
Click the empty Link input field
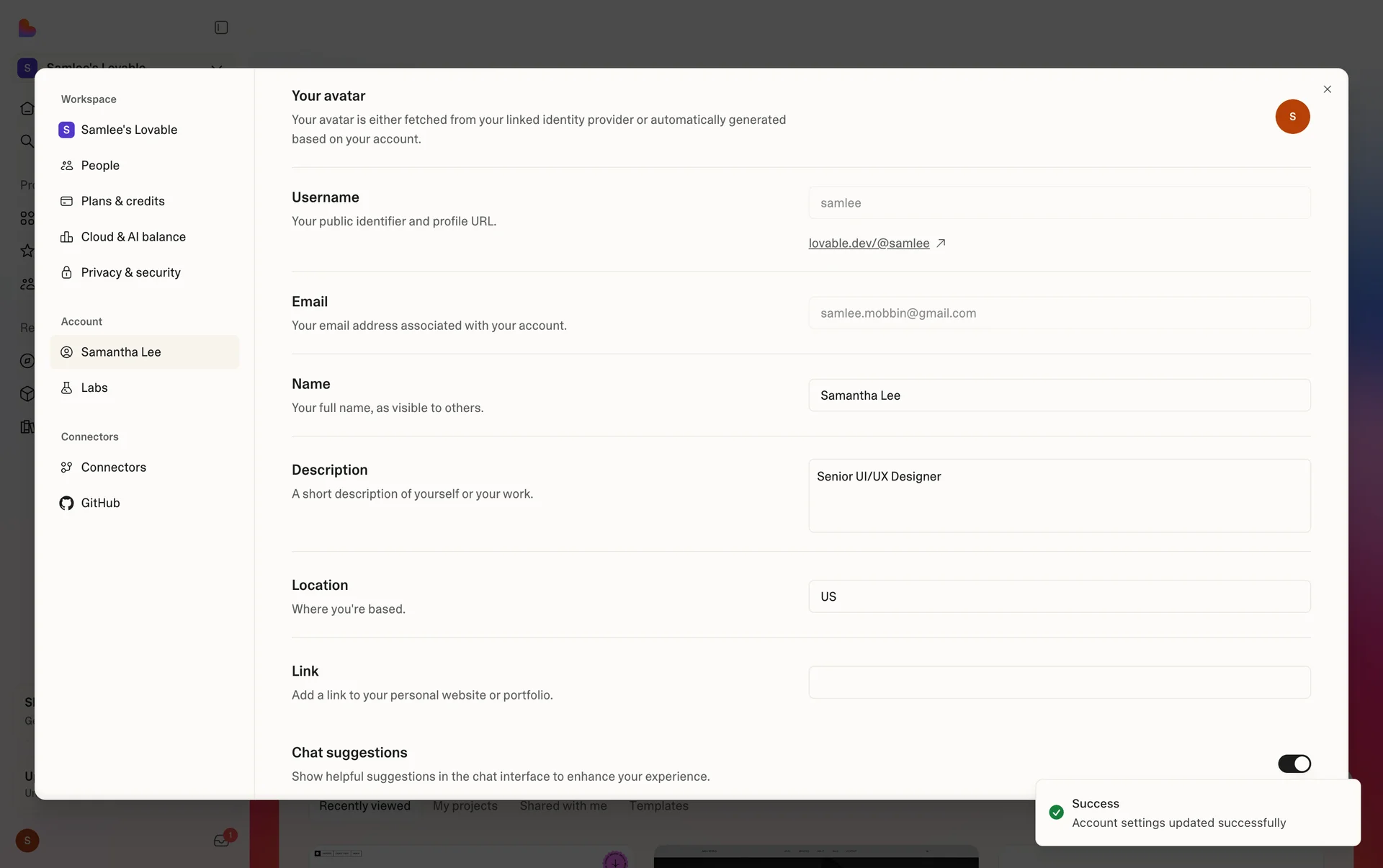pyautogui.click(x=1059, y=682)
